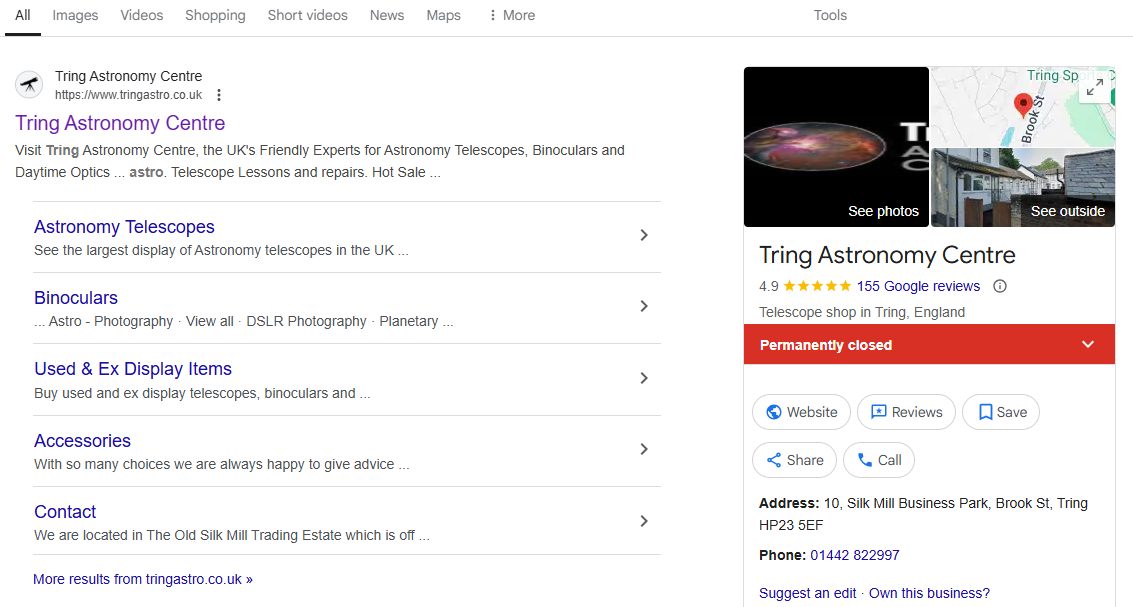
Task: Click the Tring Astronomy Centre telescope favicon
Action: click(30, 85)
